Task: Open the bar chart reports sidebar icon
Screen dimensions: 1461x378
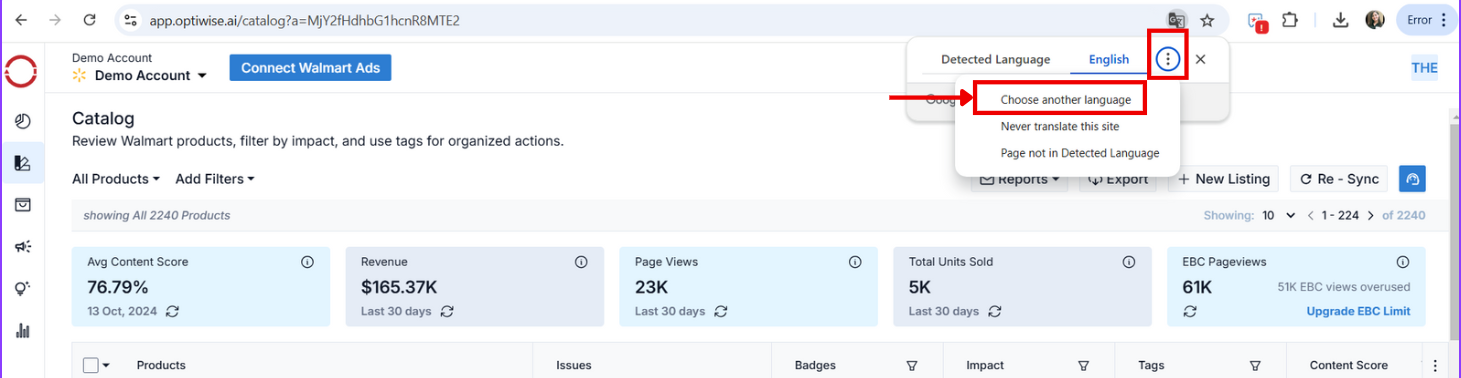Action: point(22,331)
